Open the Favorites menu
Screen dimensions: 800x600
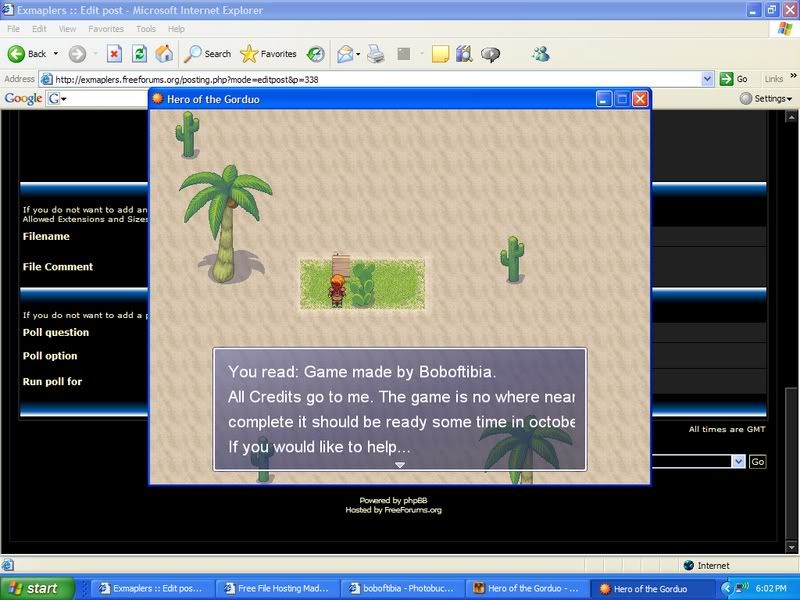(x=105, y=29)
